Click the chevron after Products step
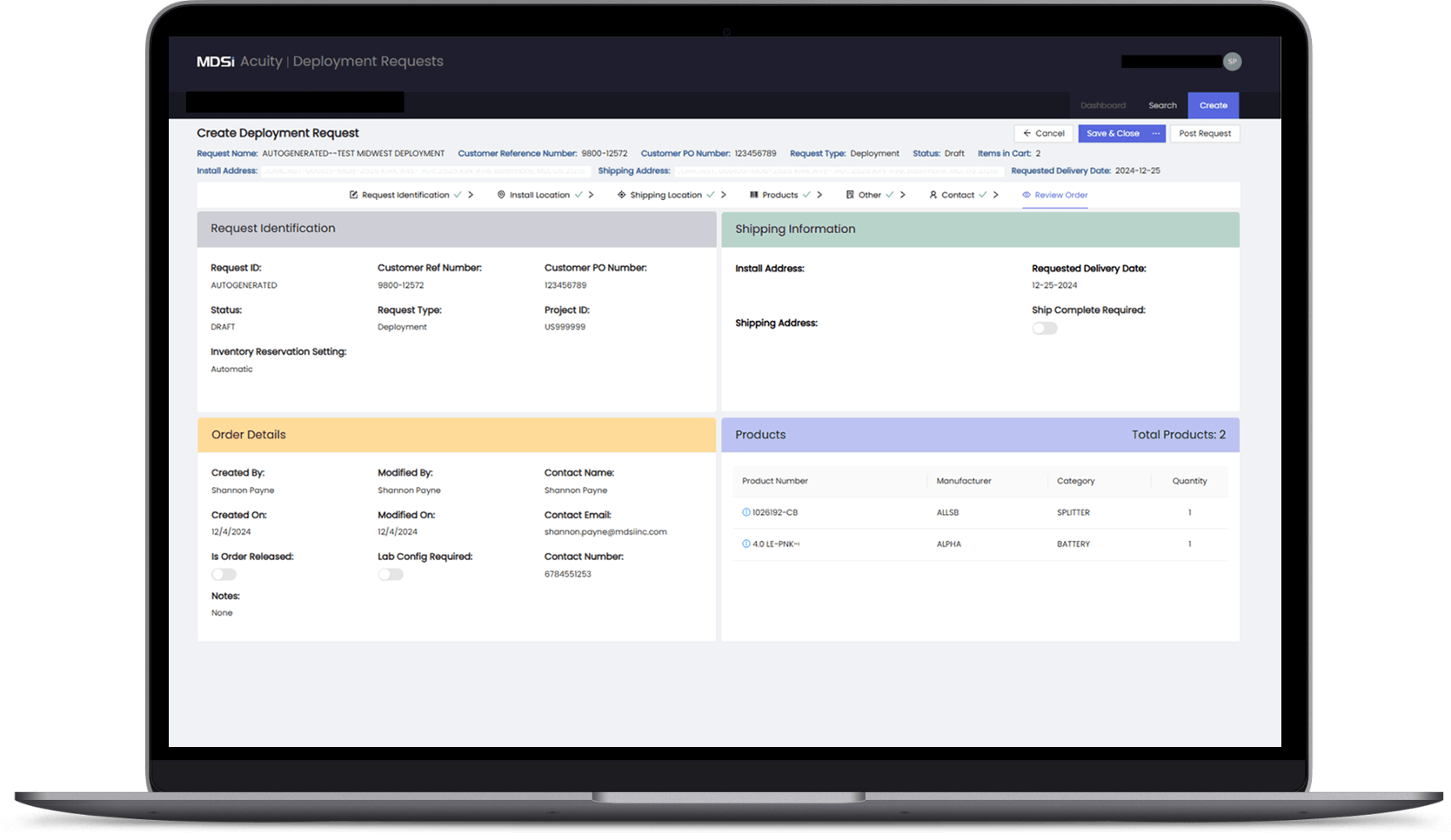The image size is (1451, 840). (819, 195)
